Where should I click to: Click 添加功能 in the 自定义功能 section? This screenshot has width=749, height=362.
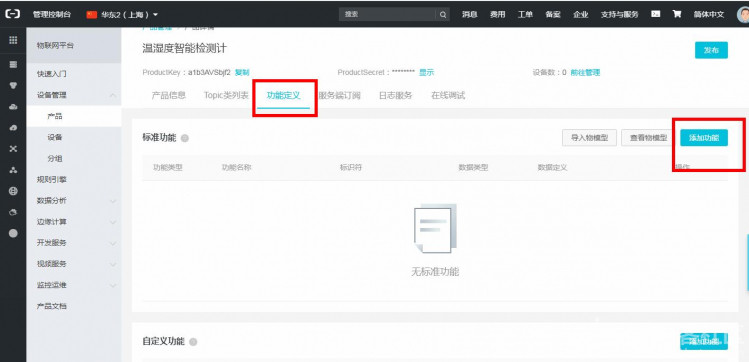click(704, 341)
